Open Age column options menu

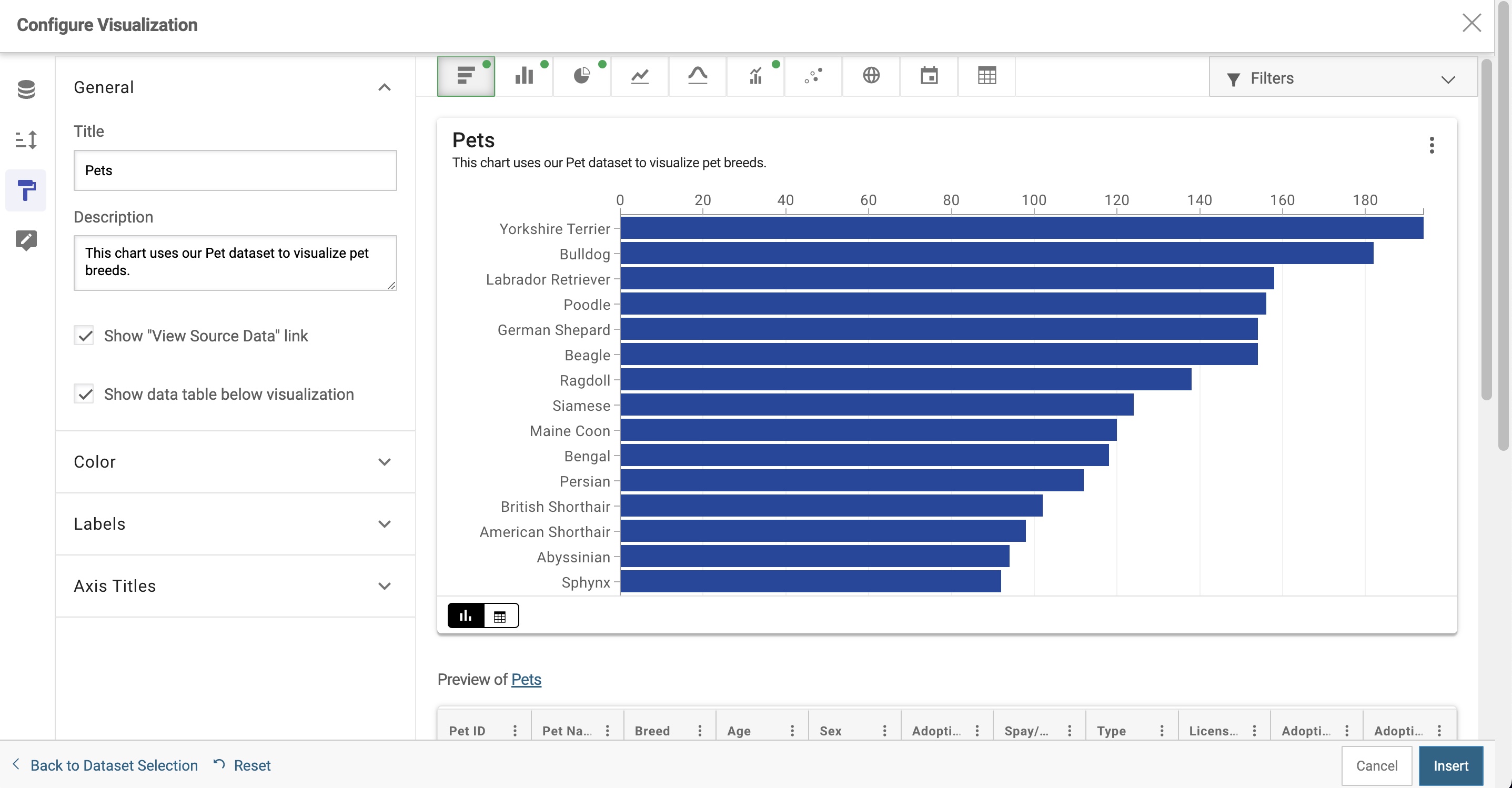click(x=792, y=731)
